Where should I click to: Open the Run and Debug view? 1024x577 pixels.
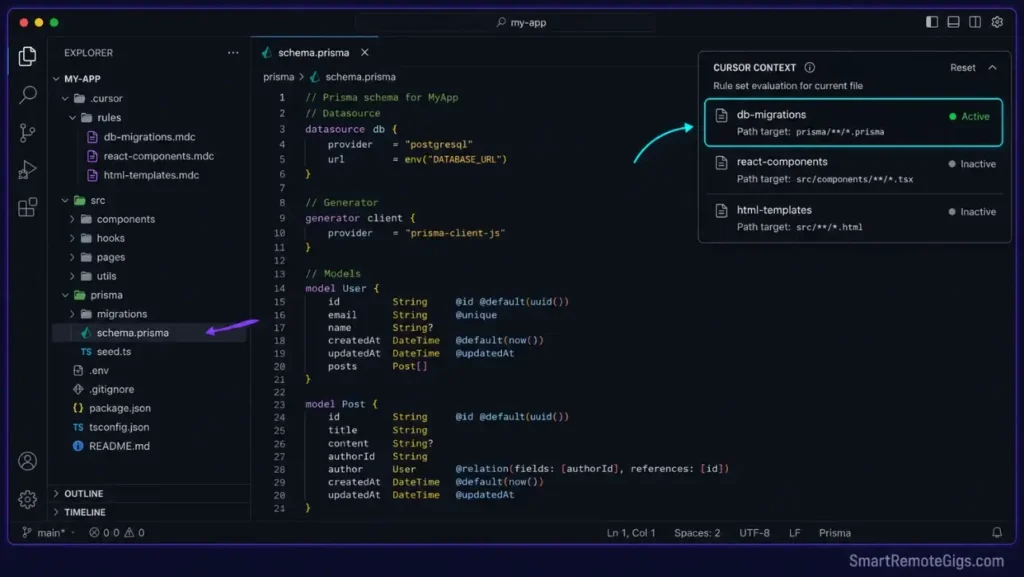click(27, 170)
